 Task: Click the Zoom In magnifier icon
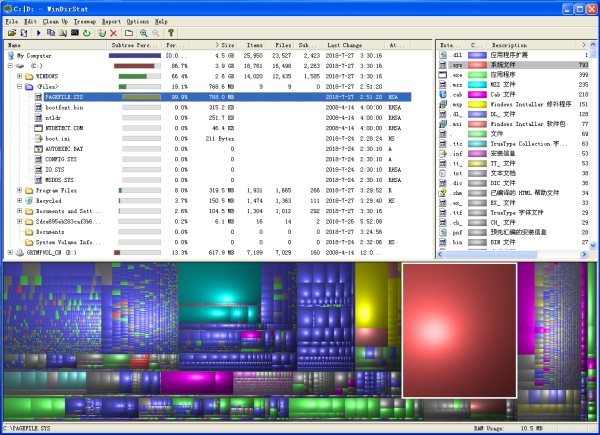point(141,33)
